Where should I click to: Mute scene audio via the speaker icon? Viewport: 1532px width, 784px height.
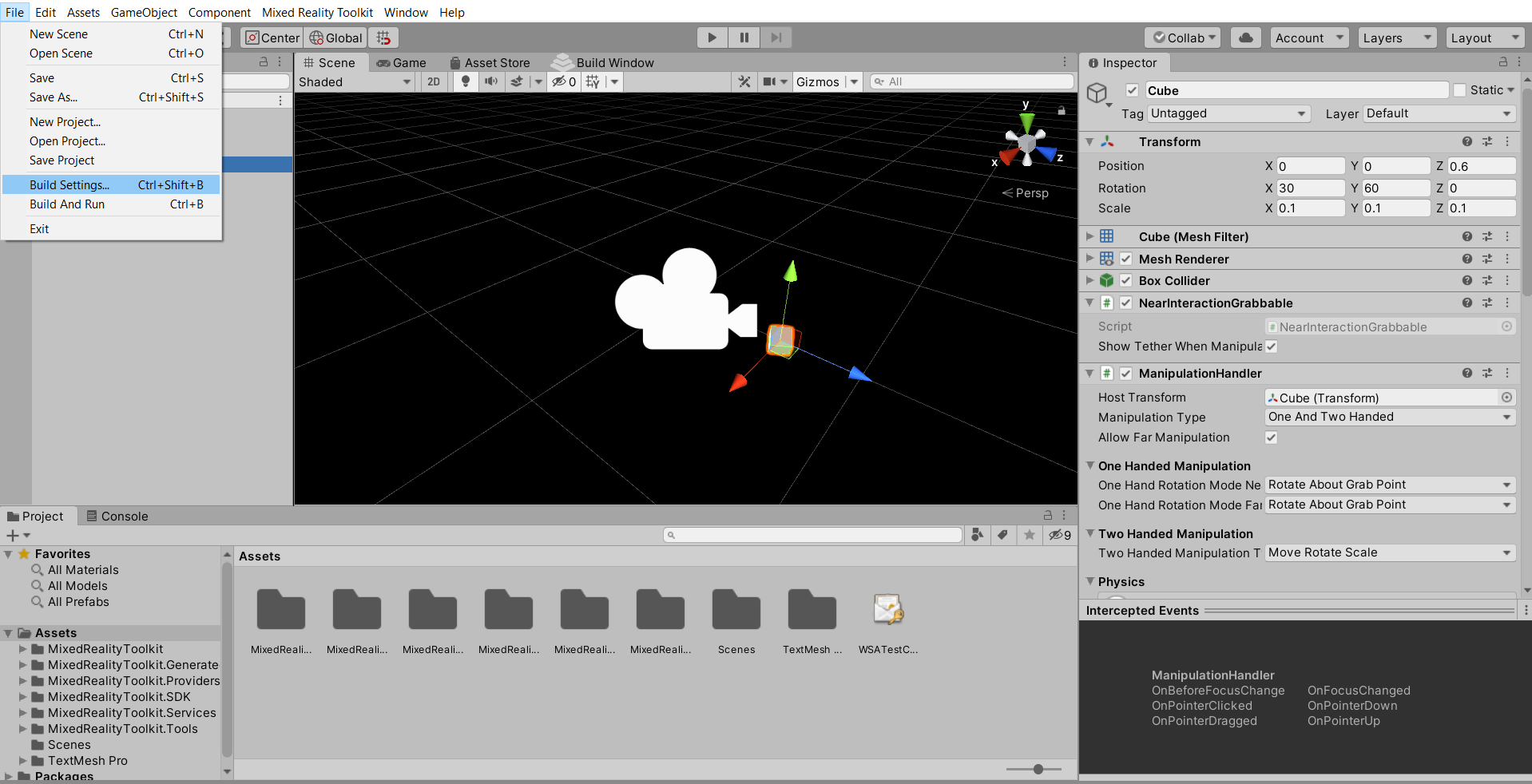click(x=490, y=81)
